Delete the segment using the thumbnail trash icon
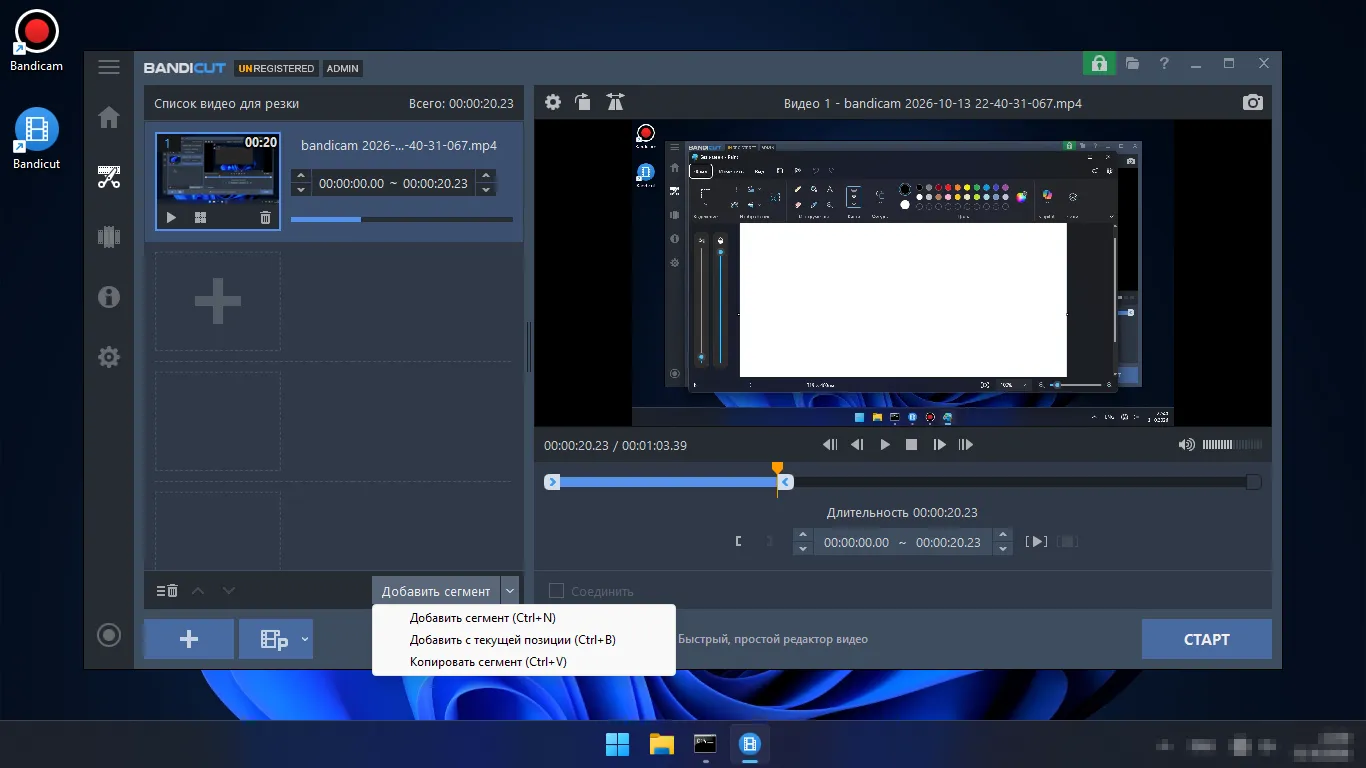This screenshot has width=1366, height=768. tap(265, 217)
